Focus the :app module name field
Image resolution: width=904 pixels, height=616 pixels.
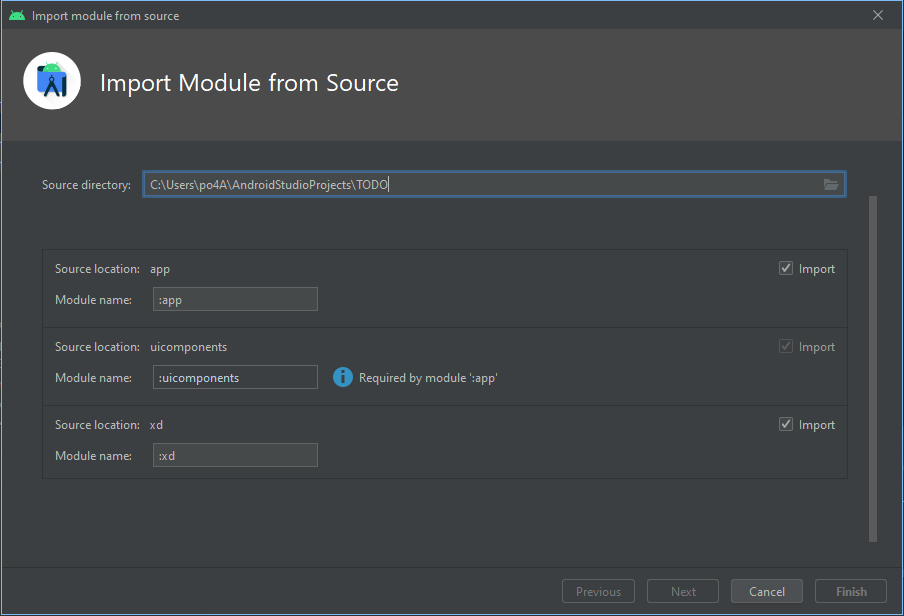pyautogui.click(x=236, y=300)
